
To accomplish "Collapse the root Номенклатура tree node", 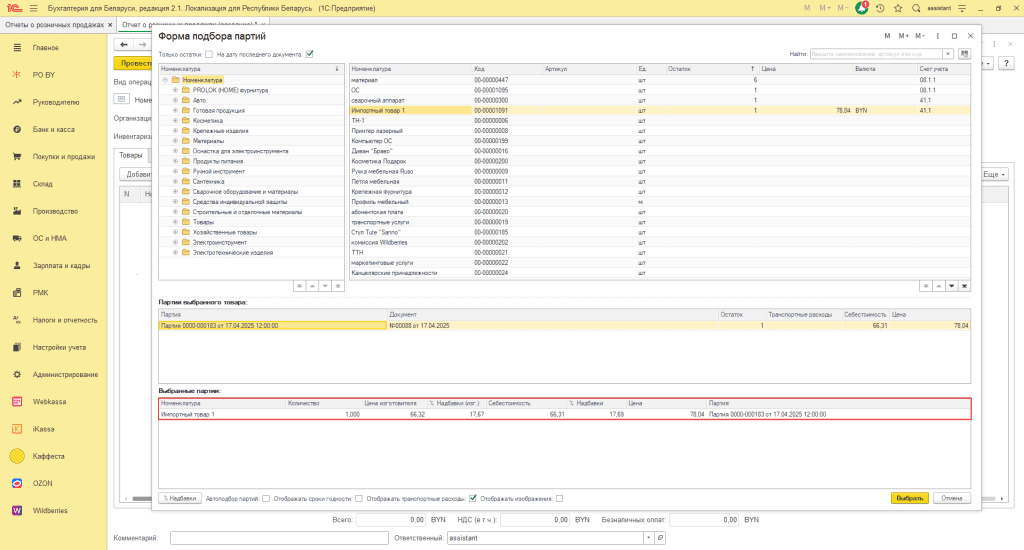I will pos(165,80).
